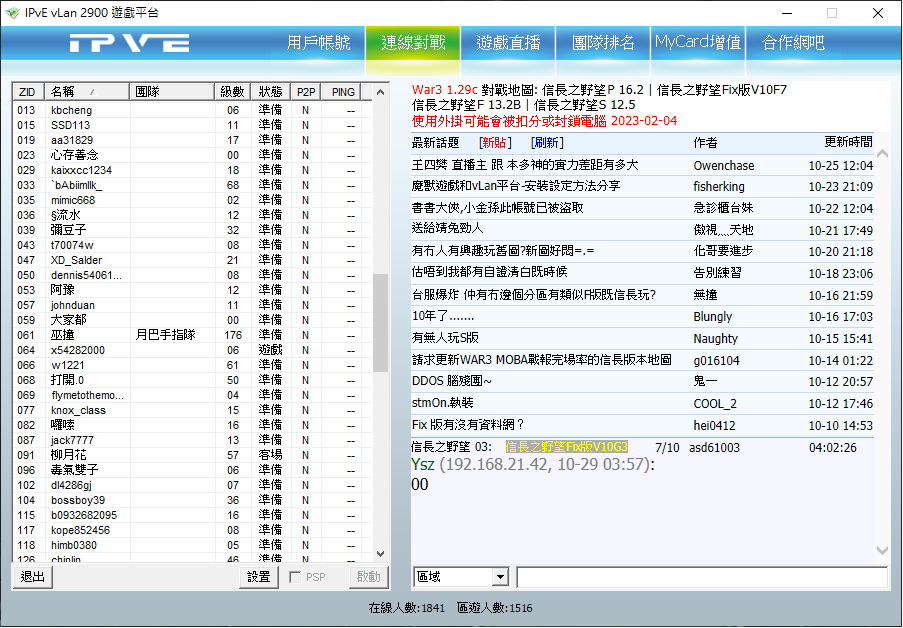This screenshot has height=628, width=903.
Task: Open topic 有無人玩S版
Action: (x=445, y=338)
